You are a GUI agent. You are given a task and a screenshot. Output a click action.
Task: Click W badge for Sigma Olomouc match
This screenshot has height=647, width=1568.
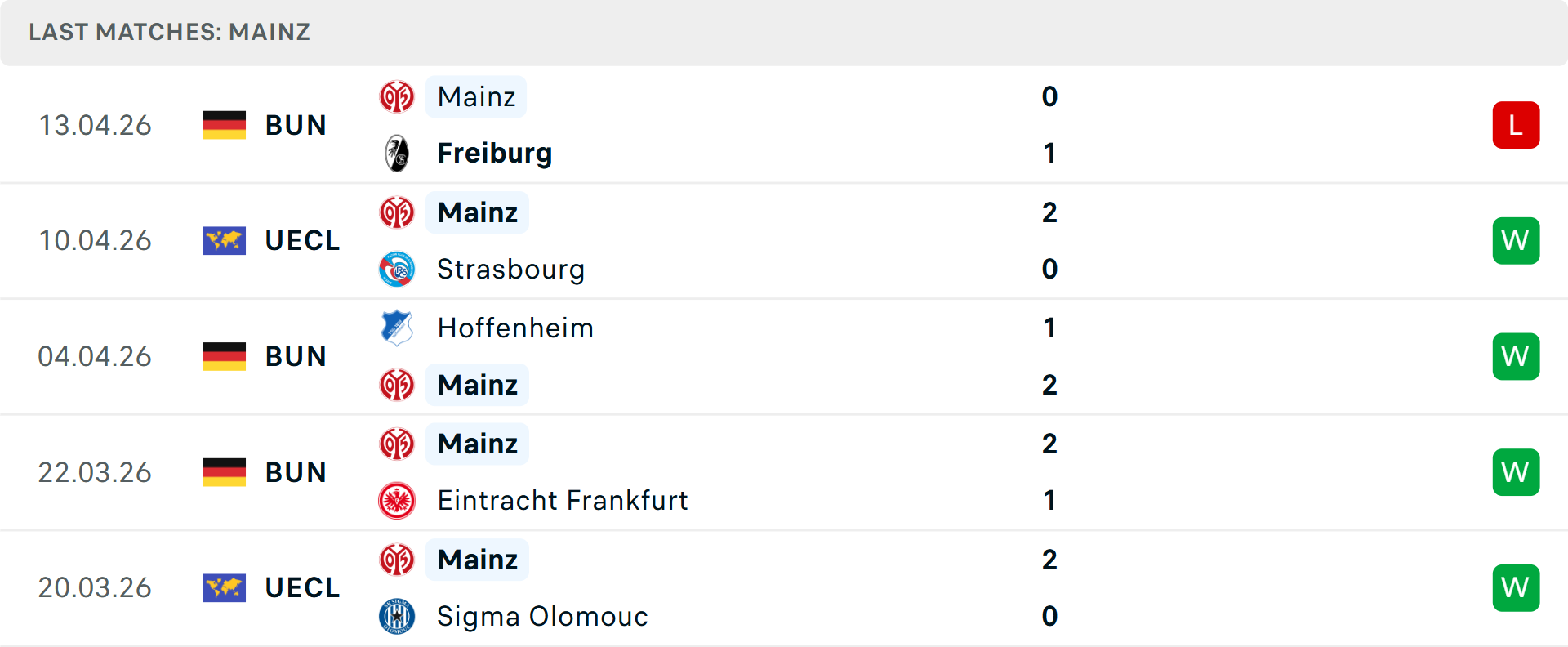click(1516, 588)
